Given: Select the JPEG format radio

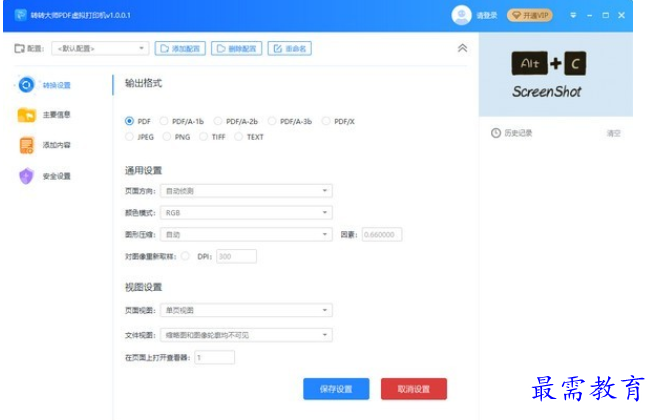Looking at the screenshot, I should [x=129, y=137].
